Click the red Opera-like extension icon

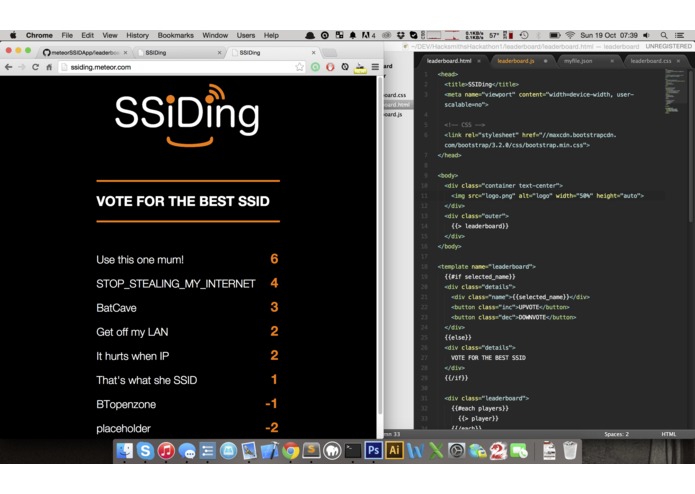pyautogui.click(x=330, y=67)
